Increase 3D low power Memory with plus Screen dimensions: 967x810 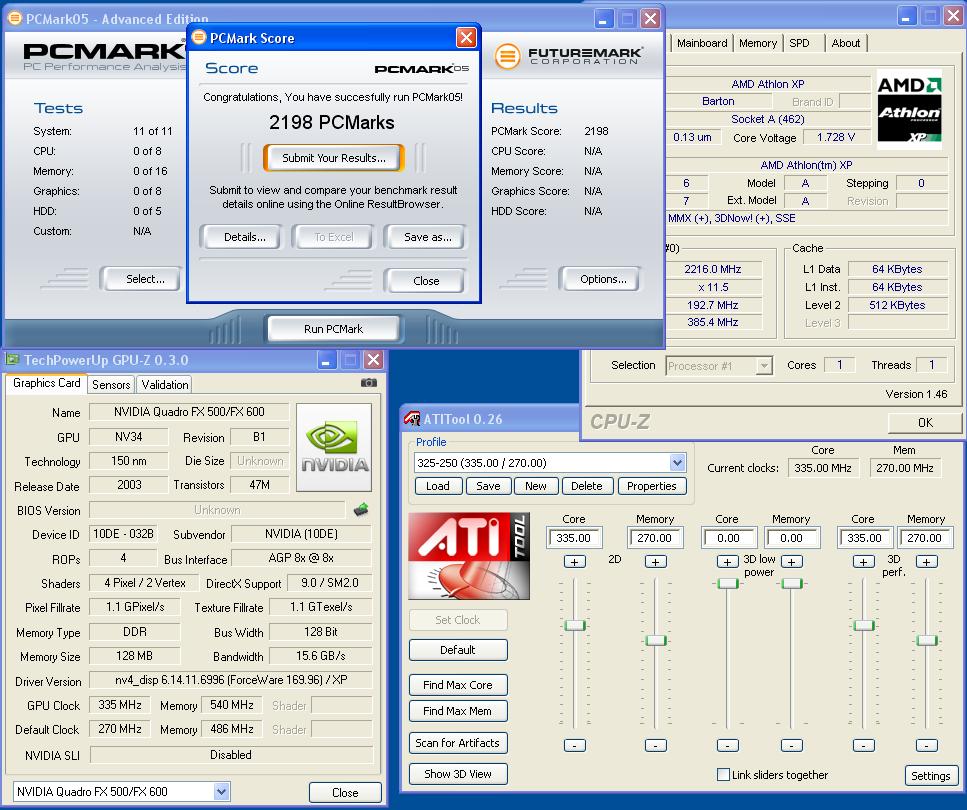[792, 561]
